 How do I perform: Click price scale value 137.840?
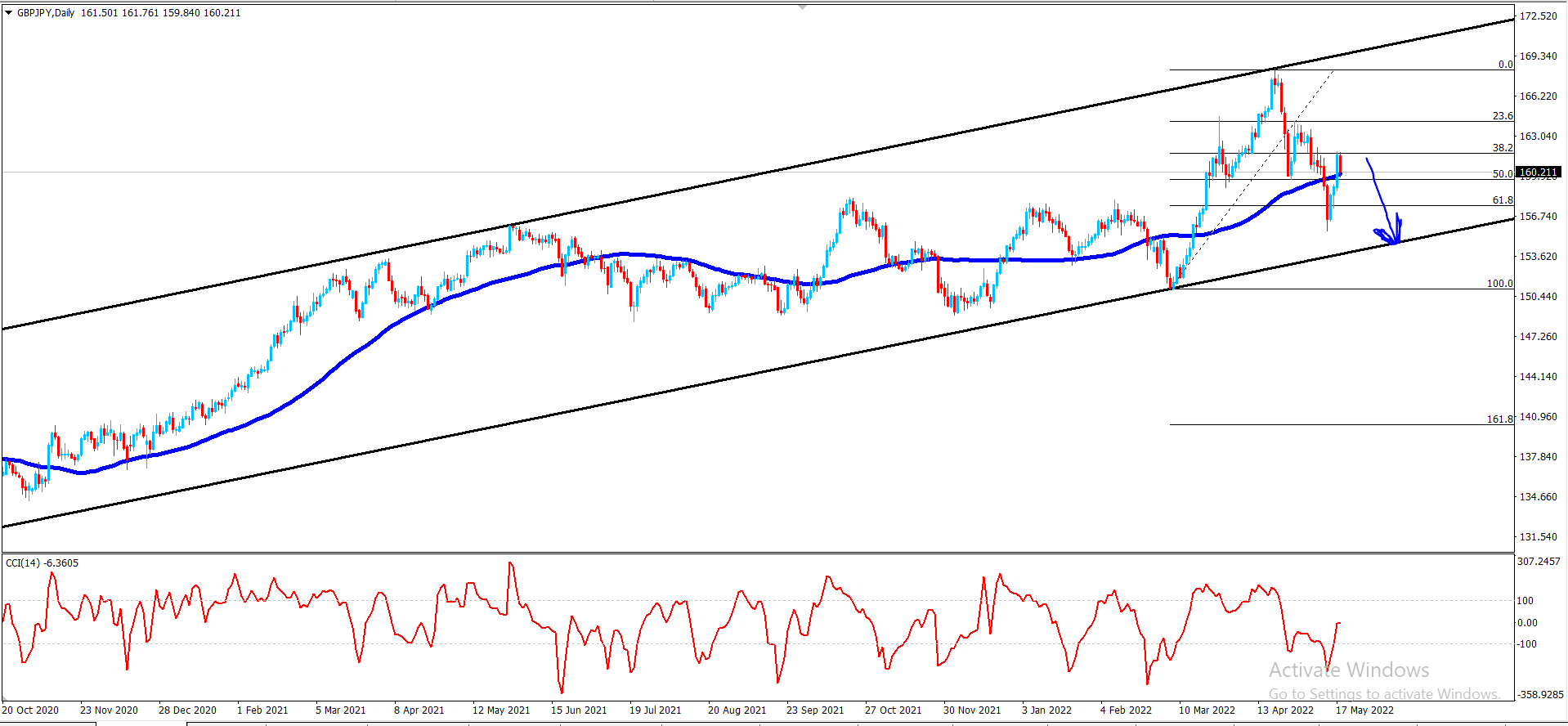pos(1538,457)
